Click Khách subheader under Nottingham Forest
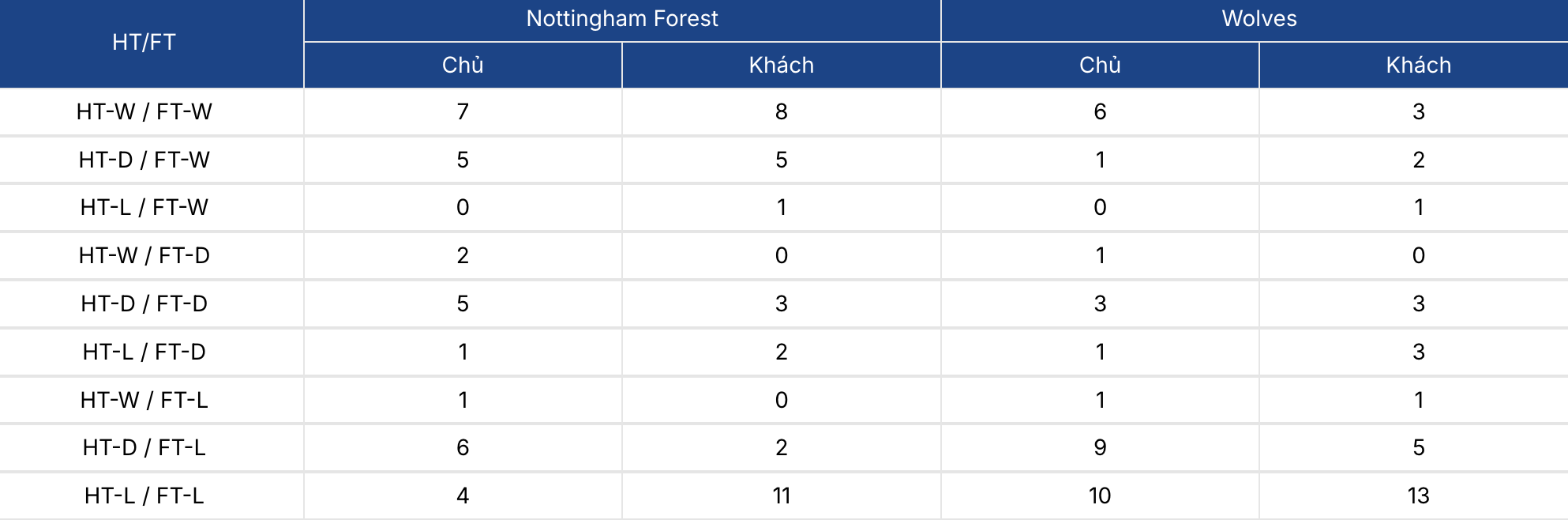 coord(782,65)
